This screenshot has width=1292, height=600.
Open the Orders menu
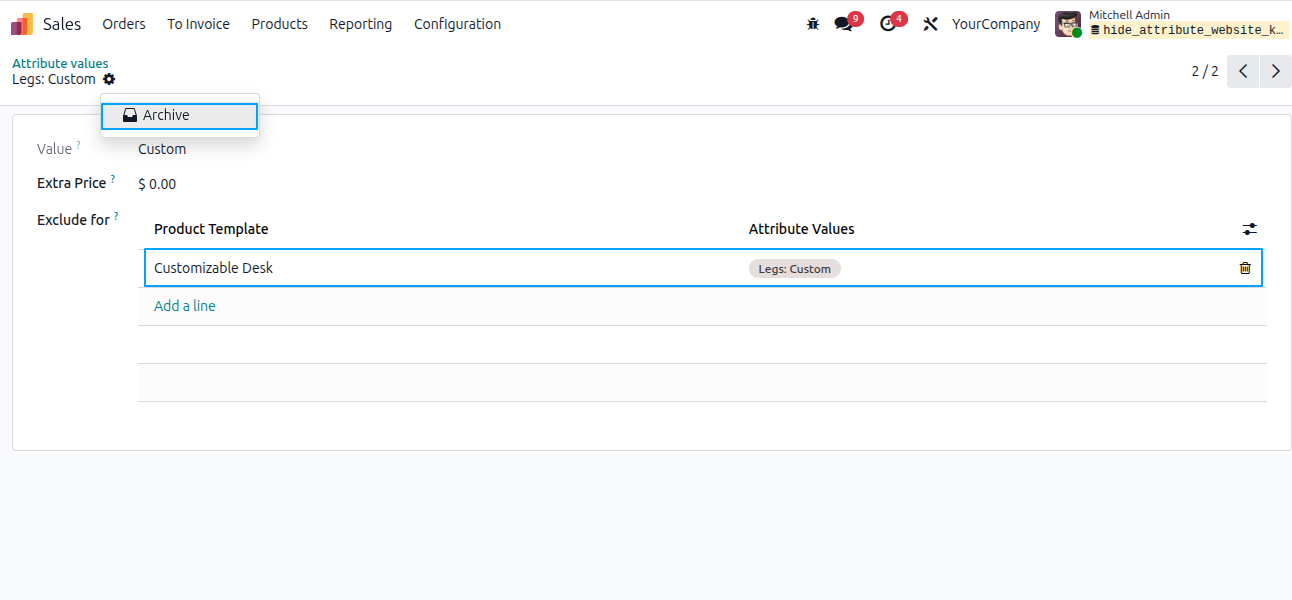(124, 24)
